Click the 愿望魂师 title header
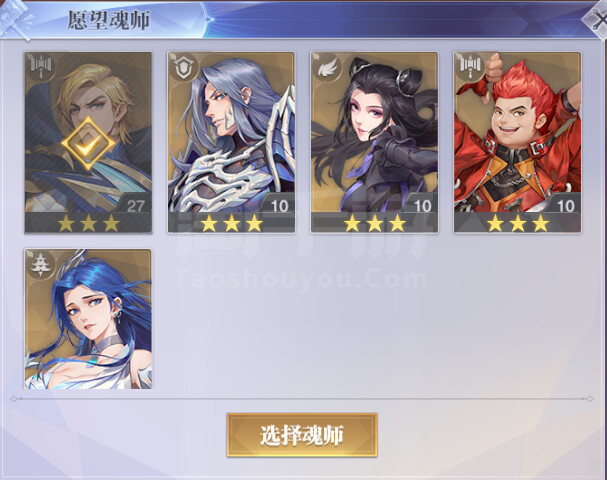 point(109,19)
